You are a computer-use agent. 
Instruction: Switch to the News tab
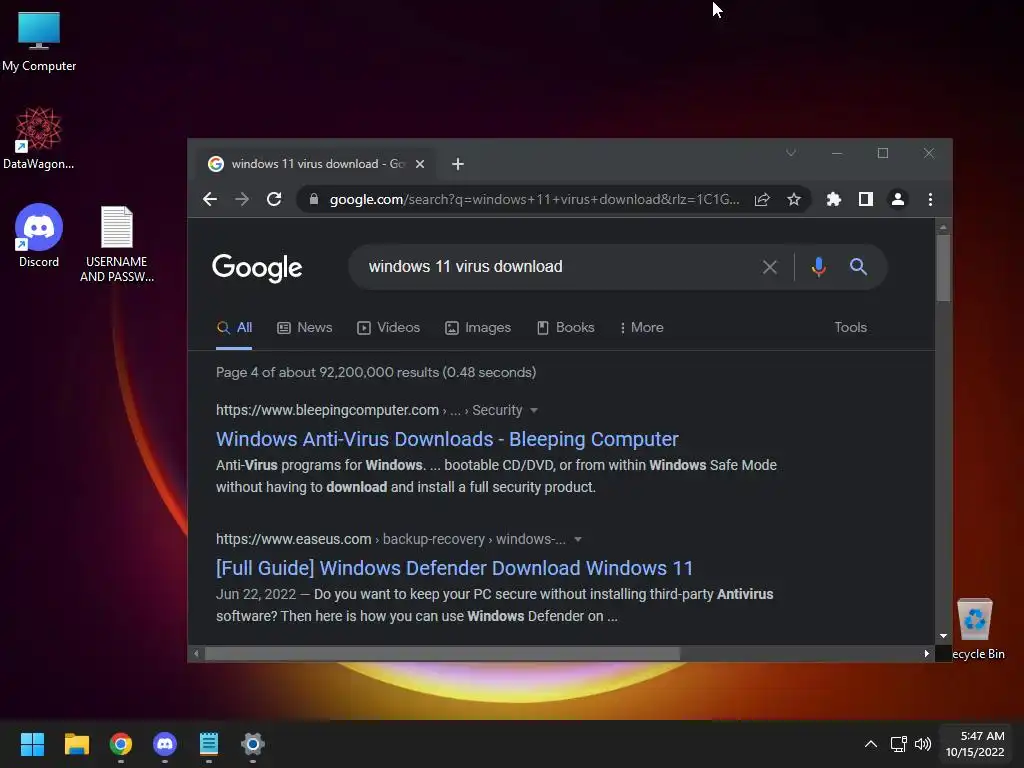305,328
